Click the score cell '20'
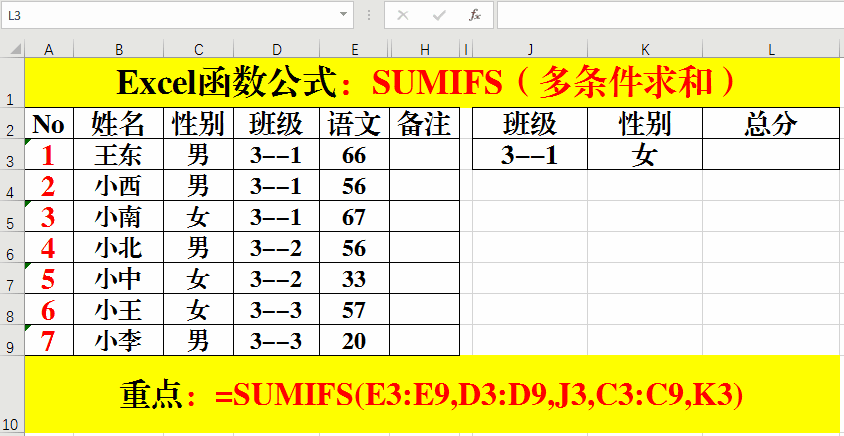844x436 pixels. [x=355, y=341]
